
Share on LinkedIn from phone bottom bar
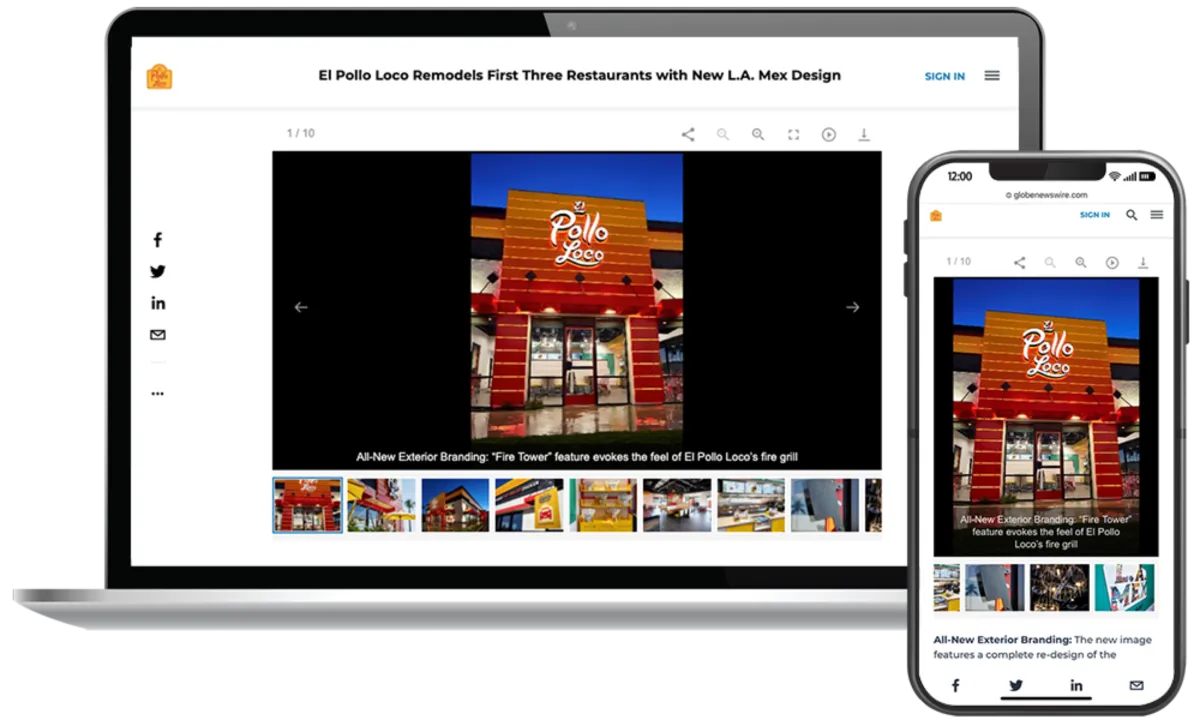click(1076, 685)
